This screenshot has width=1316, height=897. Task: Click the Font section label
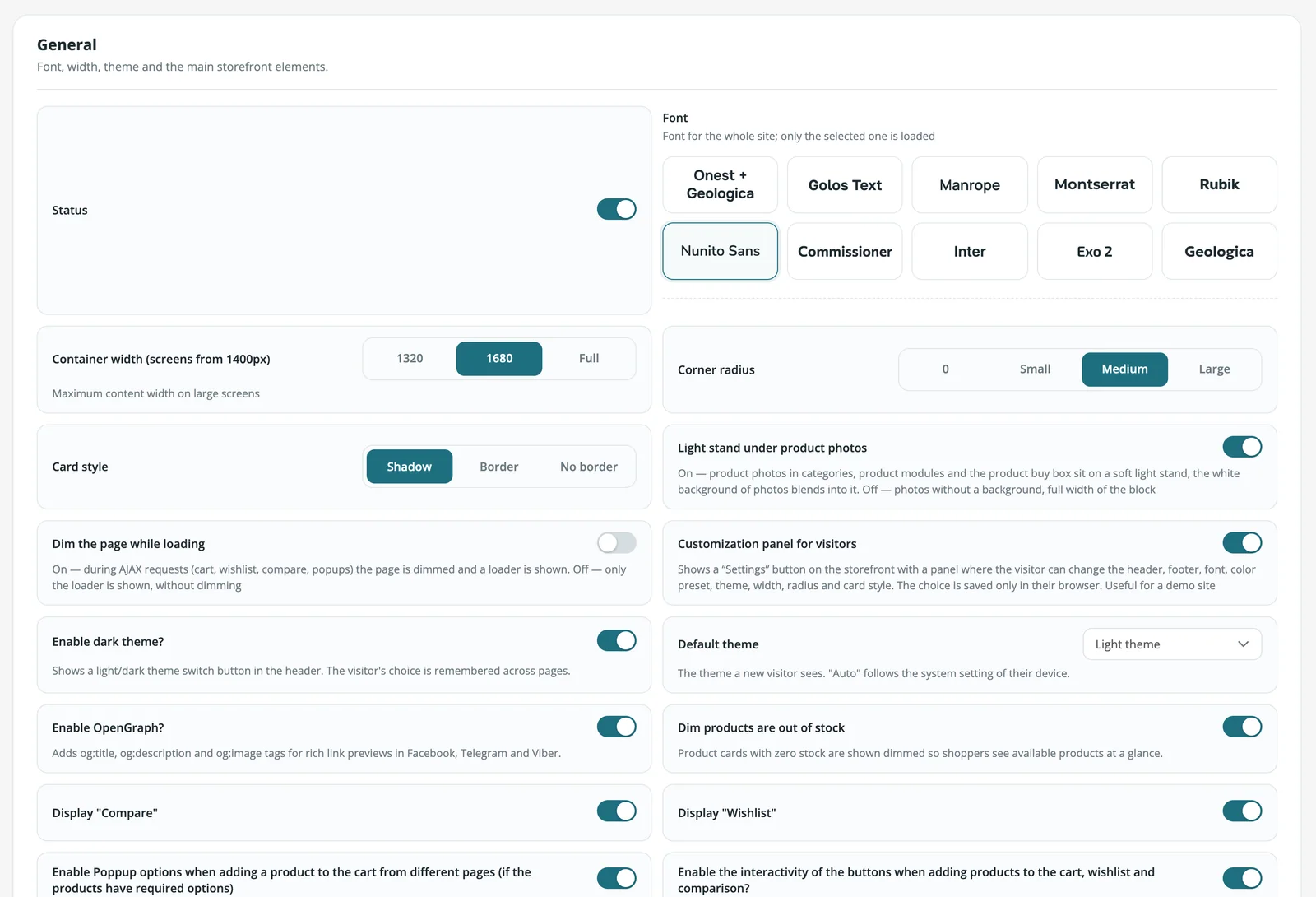pyautogui.click(x=675, y=118)
